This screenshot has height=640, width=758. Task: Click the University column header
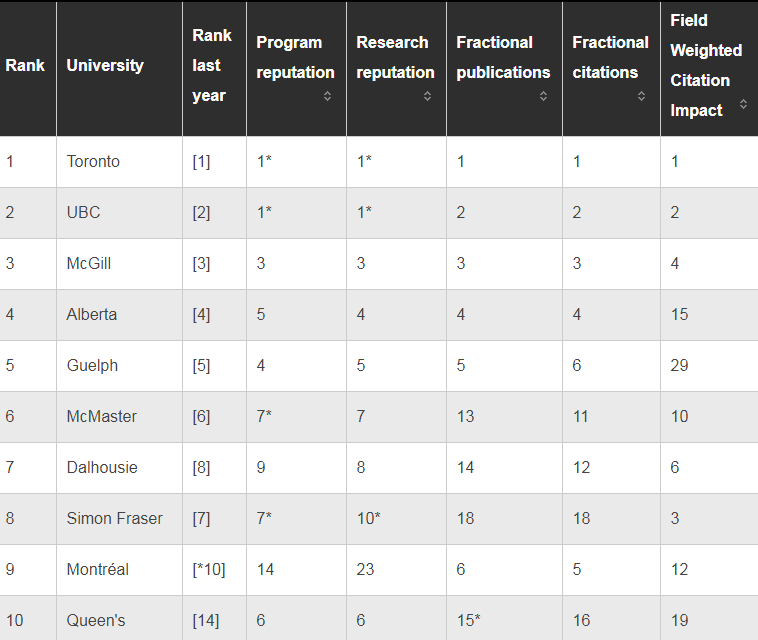[105, 65]
